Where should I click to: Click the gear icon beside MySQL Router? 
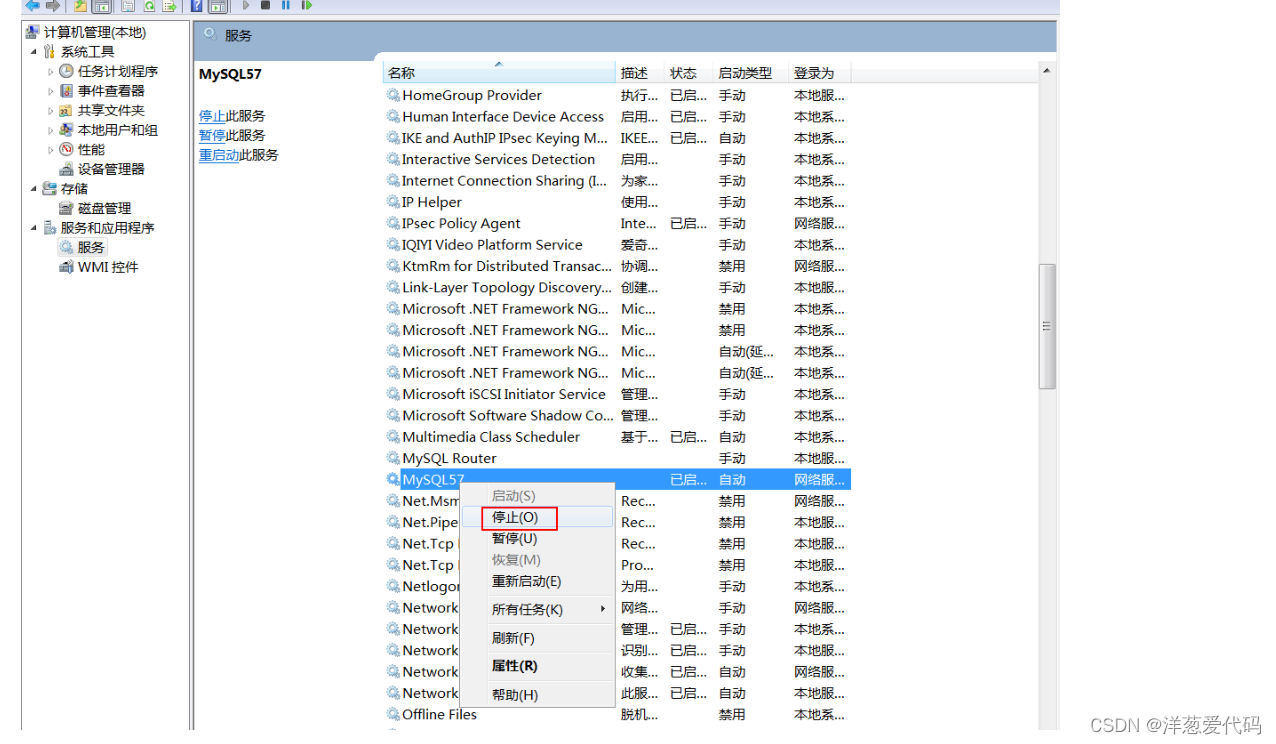[x=393, y=458]
